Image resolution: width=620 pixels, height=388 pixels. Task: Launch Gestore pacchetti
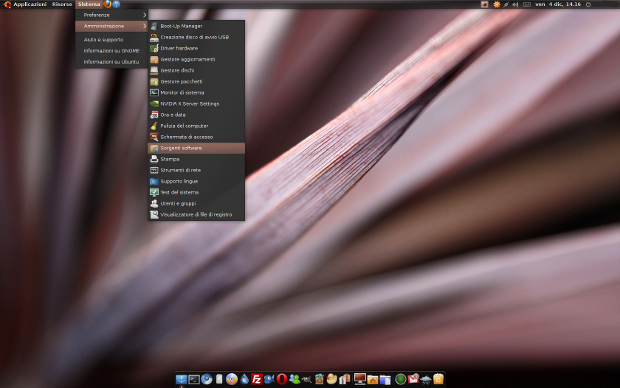click(x=197, y=81)
